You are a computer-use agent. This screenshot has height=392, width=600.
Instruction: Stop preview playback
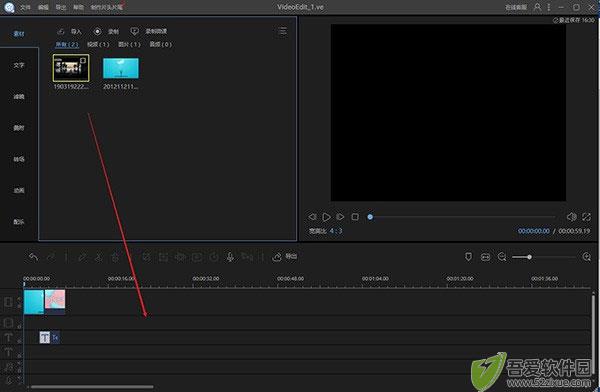[355, 217]
